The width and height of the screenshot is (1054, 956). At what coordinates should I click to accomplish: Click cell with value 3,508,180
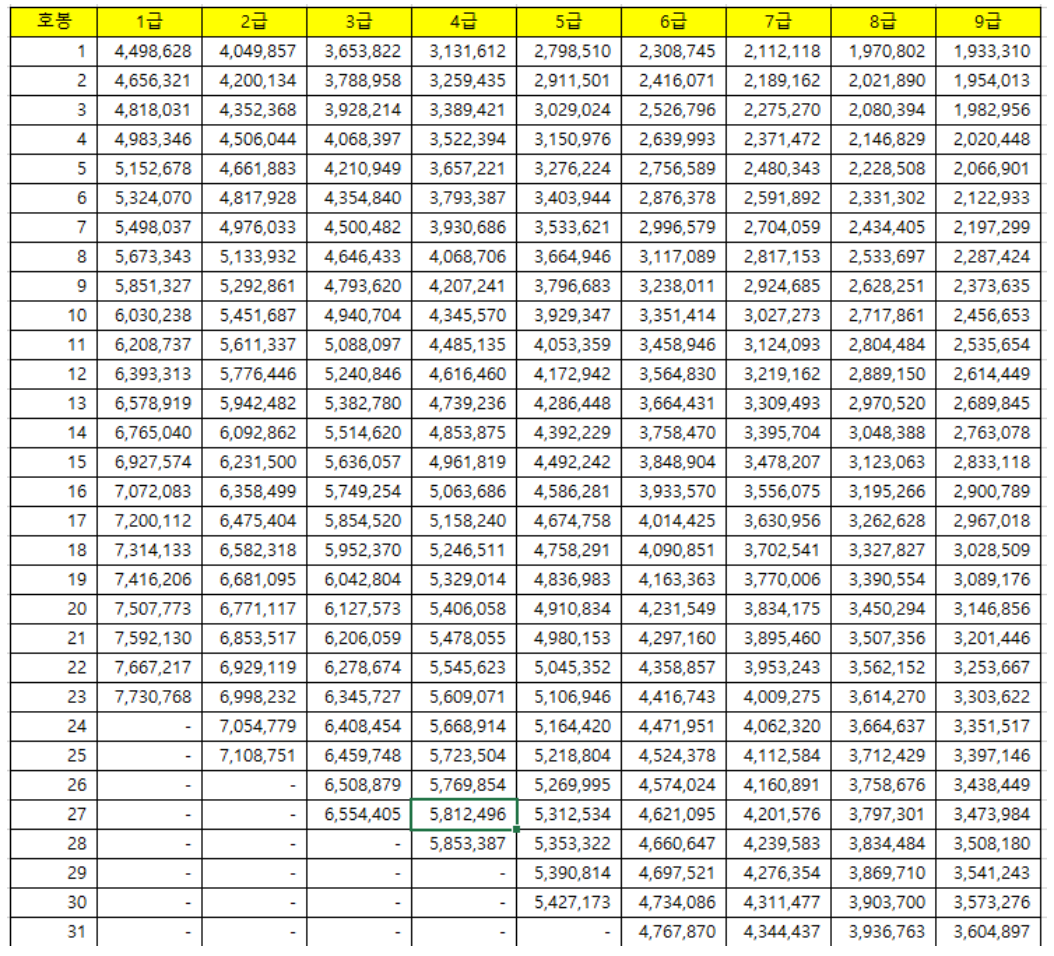(988, 844)
